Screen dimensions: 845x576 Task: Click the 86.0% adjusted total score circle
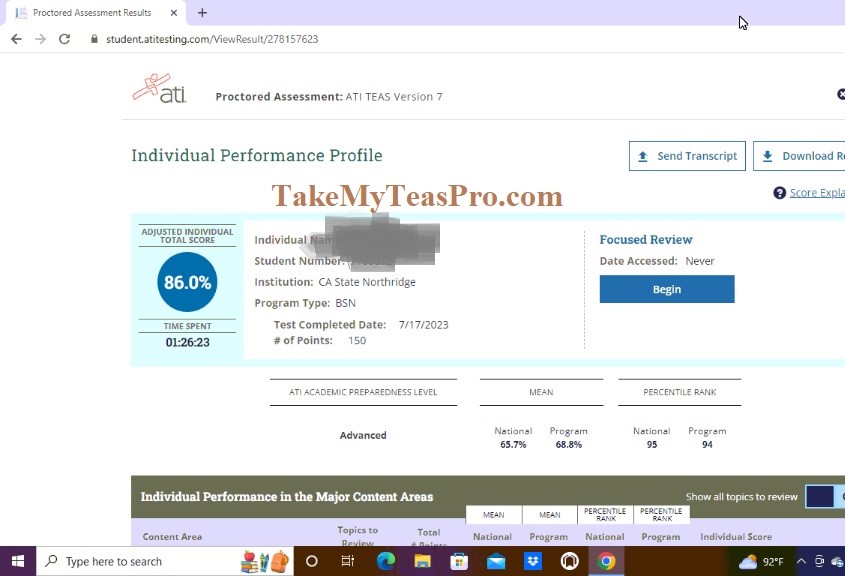click(187, 282)
